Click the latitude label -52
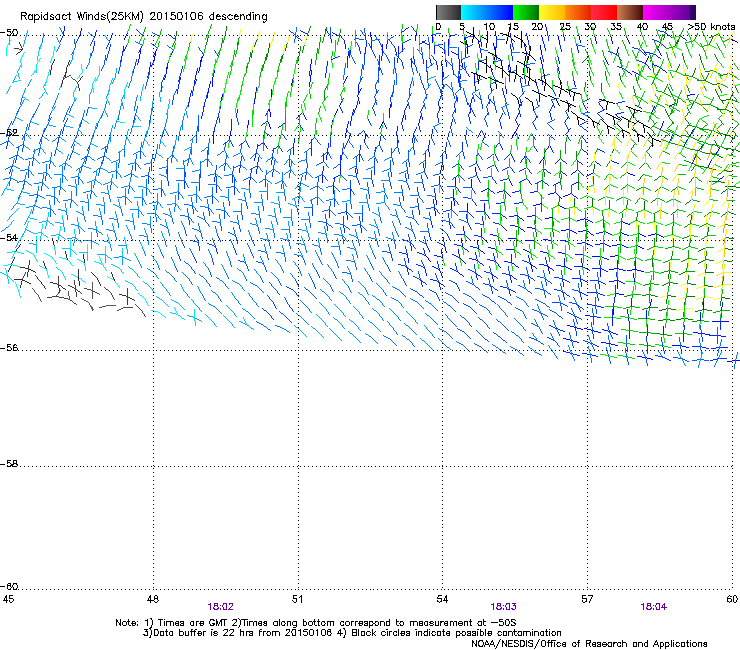Screen dimensions: 740x650 [9, 133]
